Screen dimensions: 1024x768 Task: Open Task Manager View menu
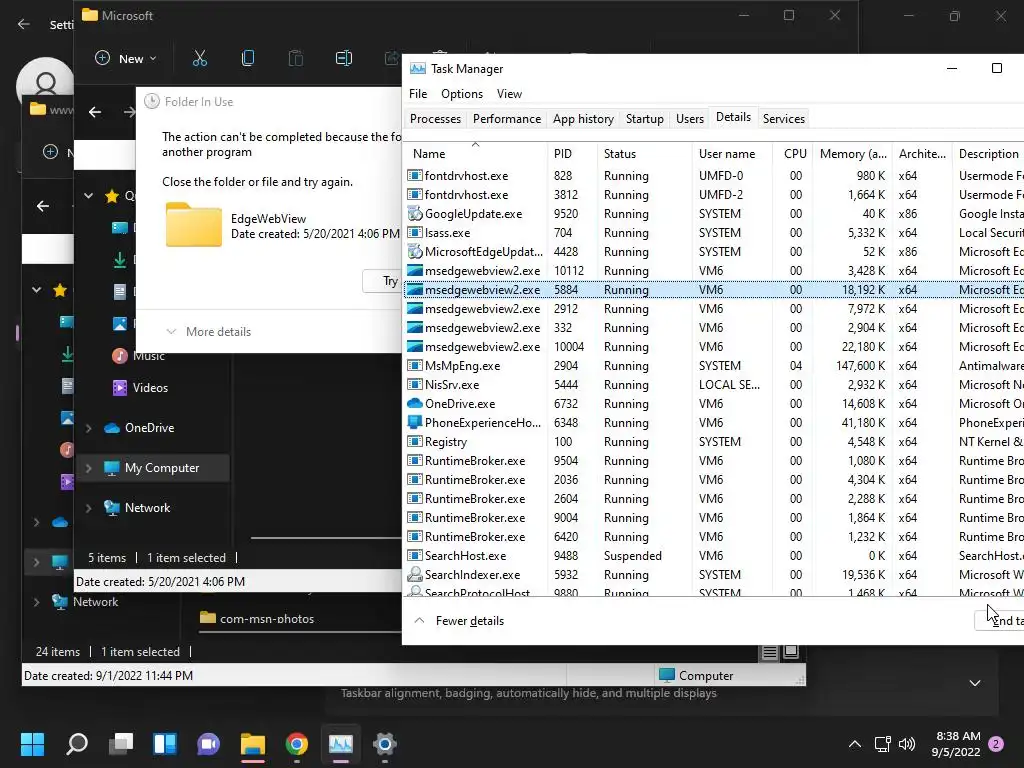[509, 94]
